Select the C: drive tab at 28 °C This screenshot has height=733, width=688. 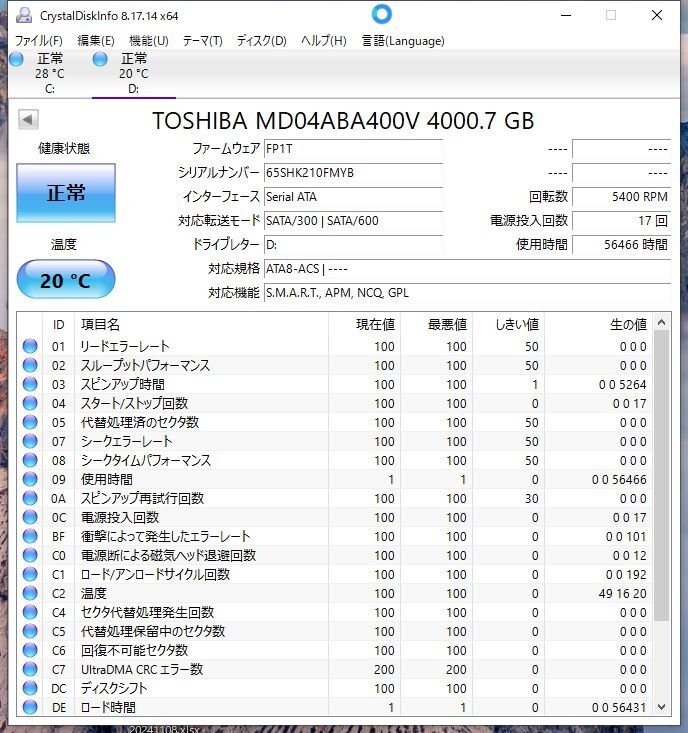coord(49,73)
